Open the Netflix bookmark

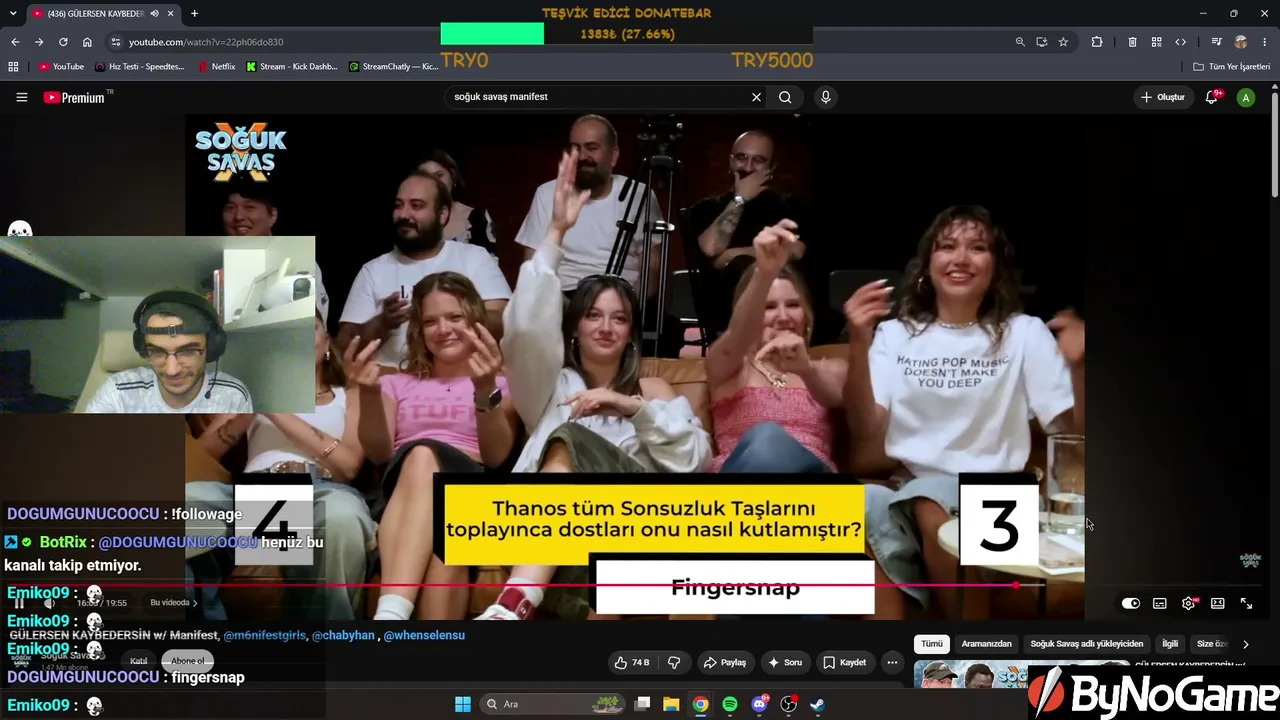click(x=217, y=67)
